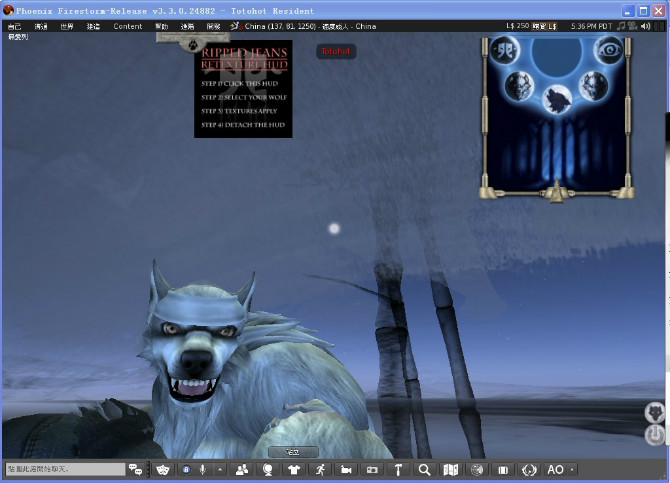
Task: Click the left wolf face moon icon
Action: pos(519,86)
